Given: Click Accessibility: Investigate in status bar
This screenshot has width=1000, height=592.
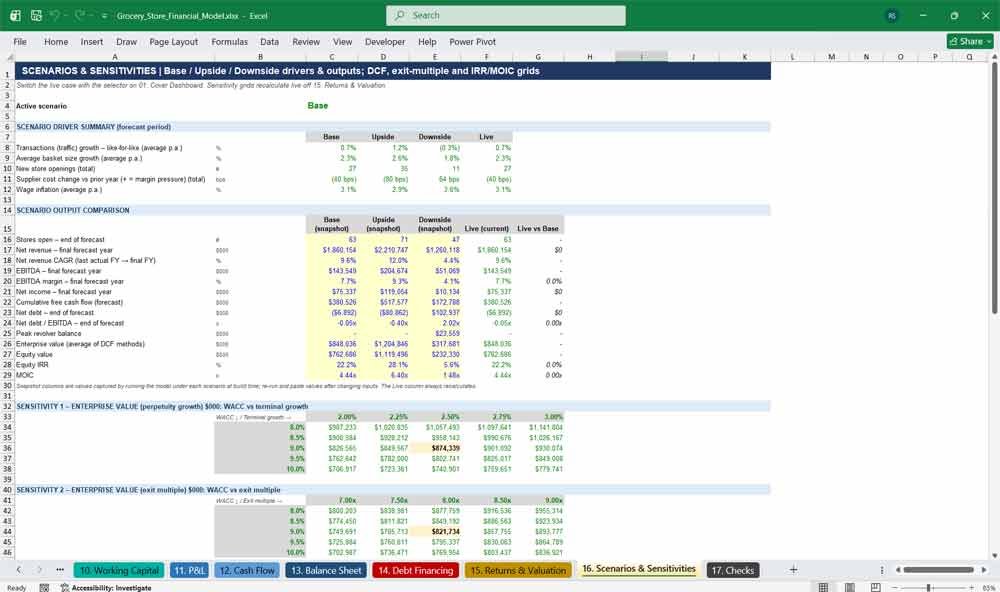Looking at the screenshot, I should (106, 588).
